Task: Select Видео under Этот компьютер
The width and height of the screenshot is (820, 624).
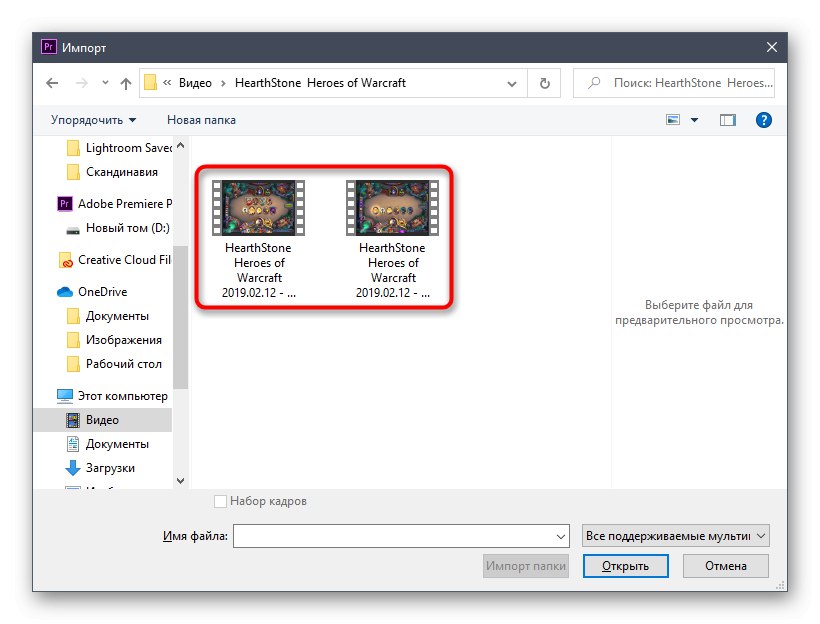Action: coord(102,420)
